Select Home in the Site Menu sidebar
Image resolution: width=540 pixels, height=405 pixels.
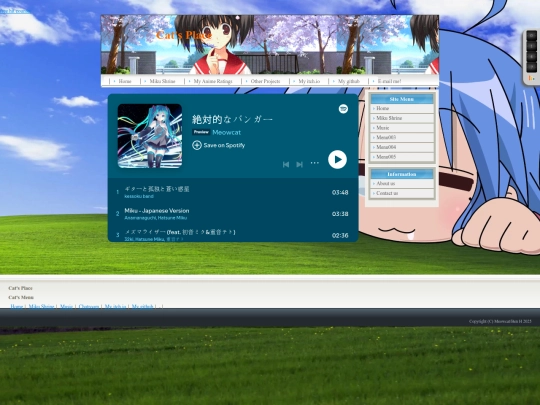coord(402,108)
